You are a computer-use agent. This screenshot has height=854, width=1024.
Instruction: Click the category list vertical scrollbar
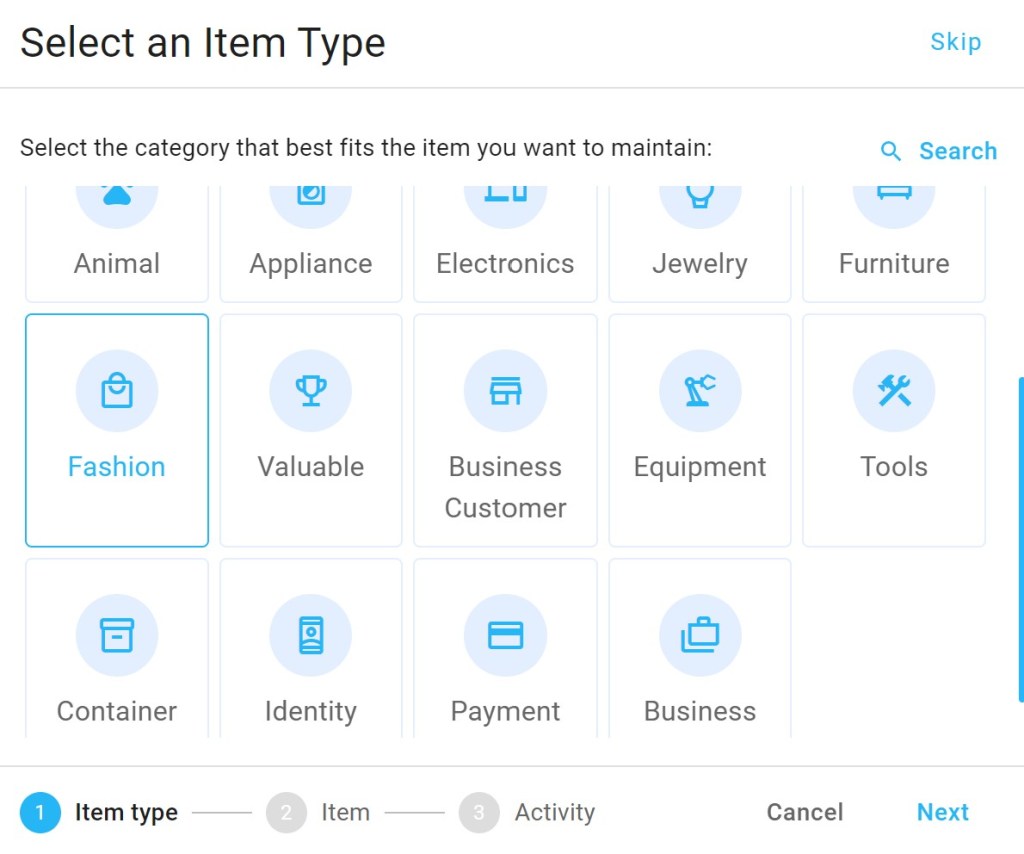point(1021,539)
